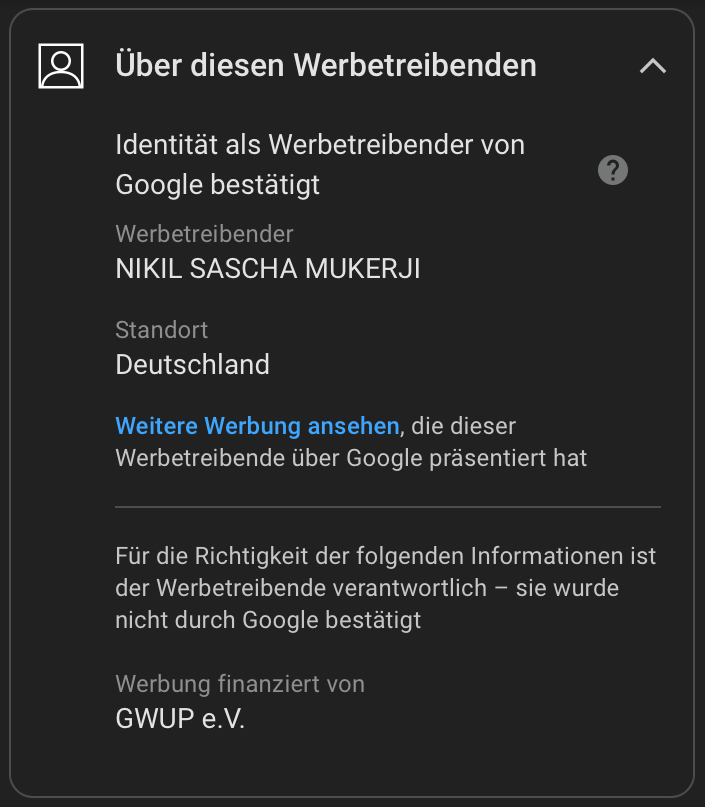The height and width of the screenshot is (807, 705).
Task: Click the Werbung finanziert von label
Action: coord(240,684)
